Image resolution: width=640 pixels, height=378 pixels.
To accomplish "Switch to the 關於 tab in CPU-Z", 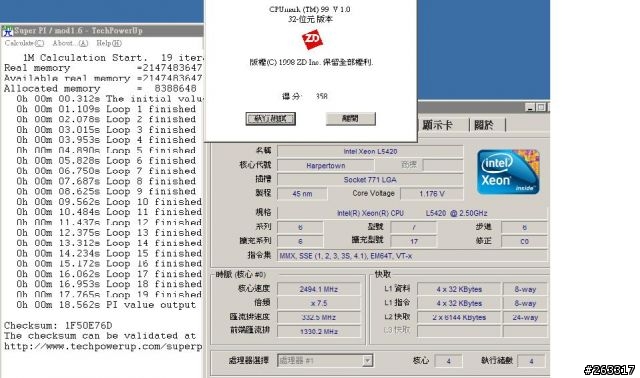I will click(484, 125).
